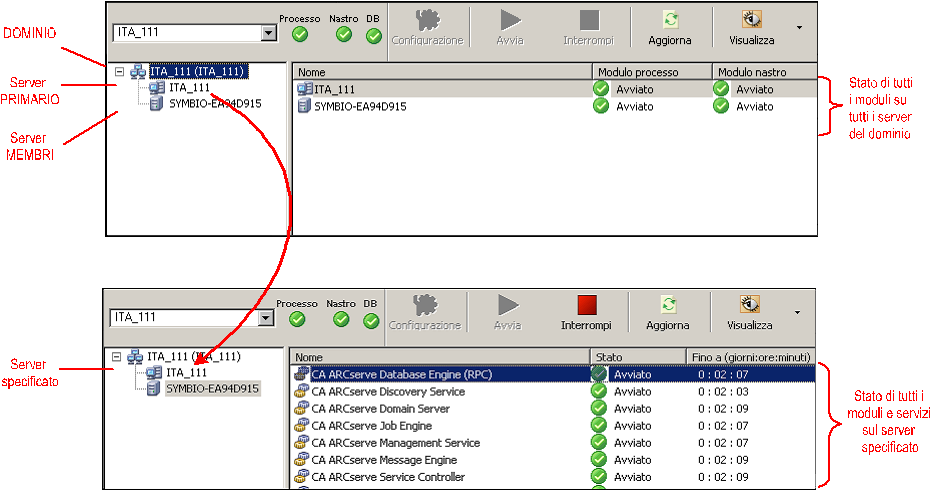This screenshot has width=931, height=490.
Task: Sort by Nome column in upper list
Action: click(442, 72)
